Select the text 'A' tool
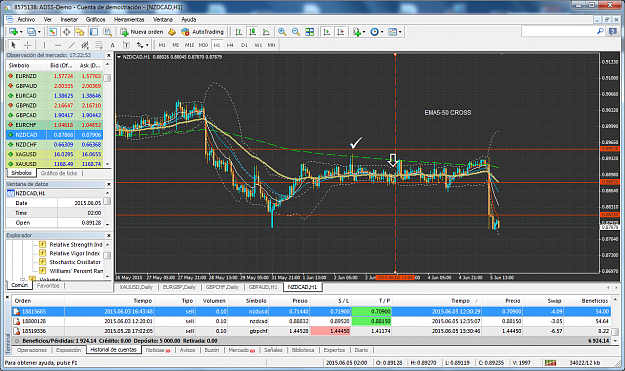 click(112, 45)
